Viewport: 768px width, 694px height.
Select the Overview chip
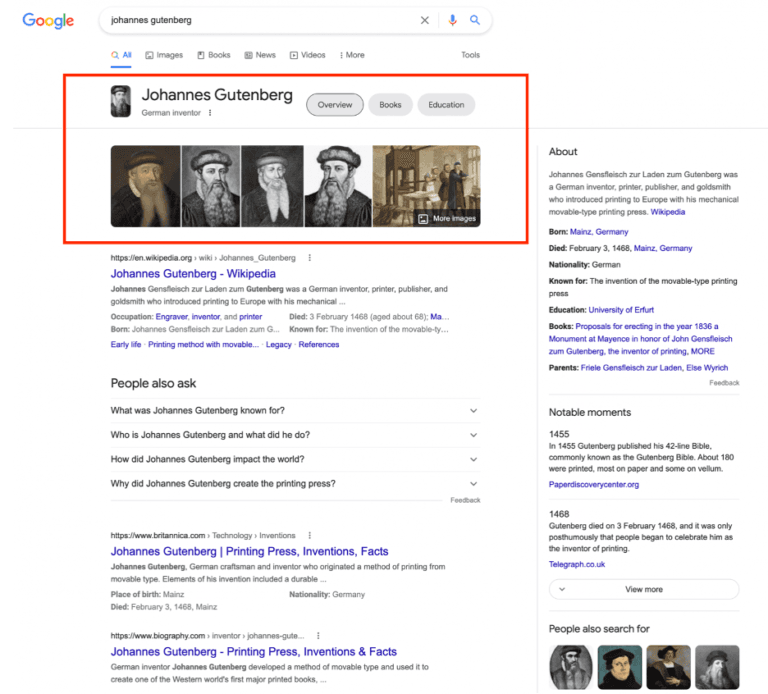pos(335,105)
